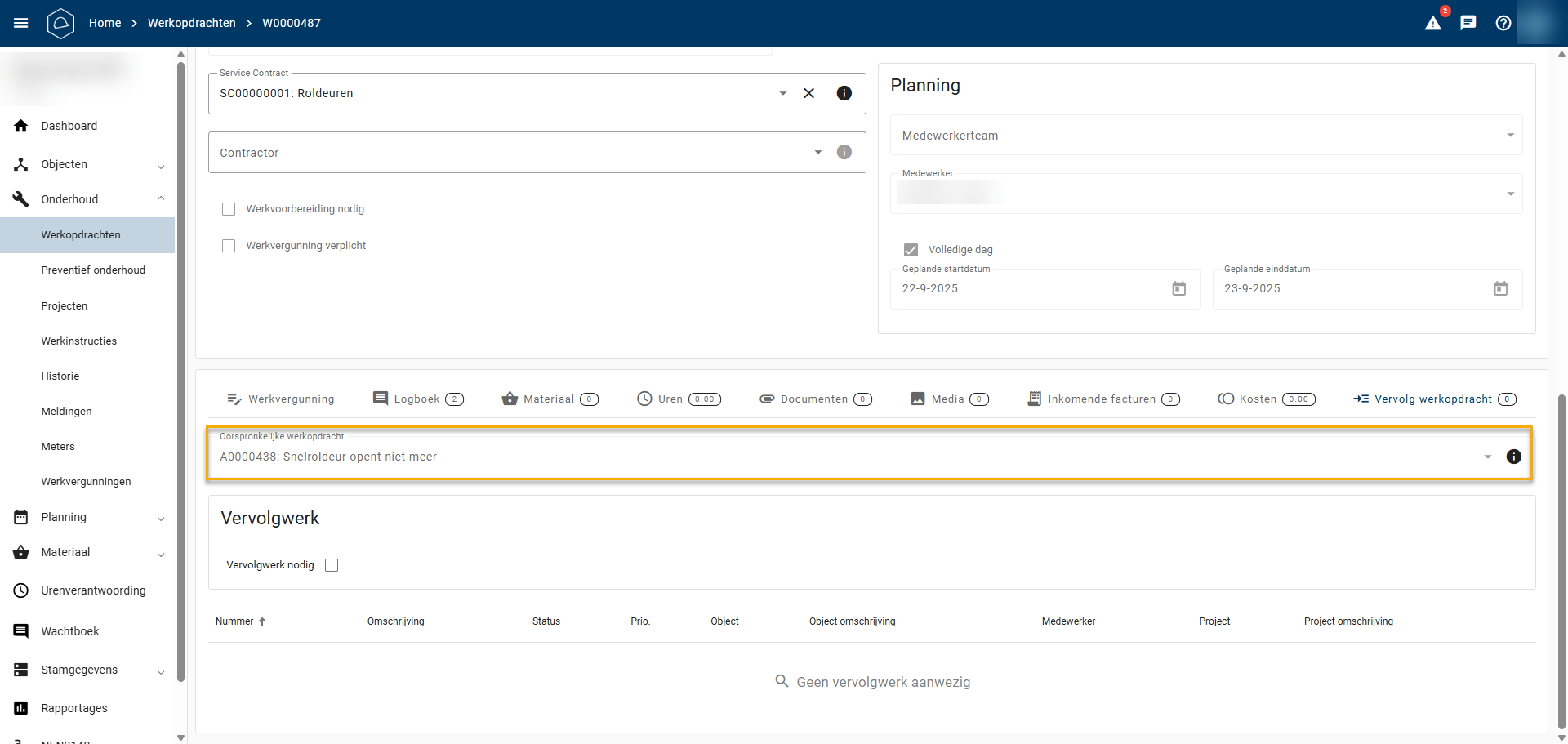Open the chat messages icon
The width and height of the screenshot is (1568, 744).
point(1468,23)
